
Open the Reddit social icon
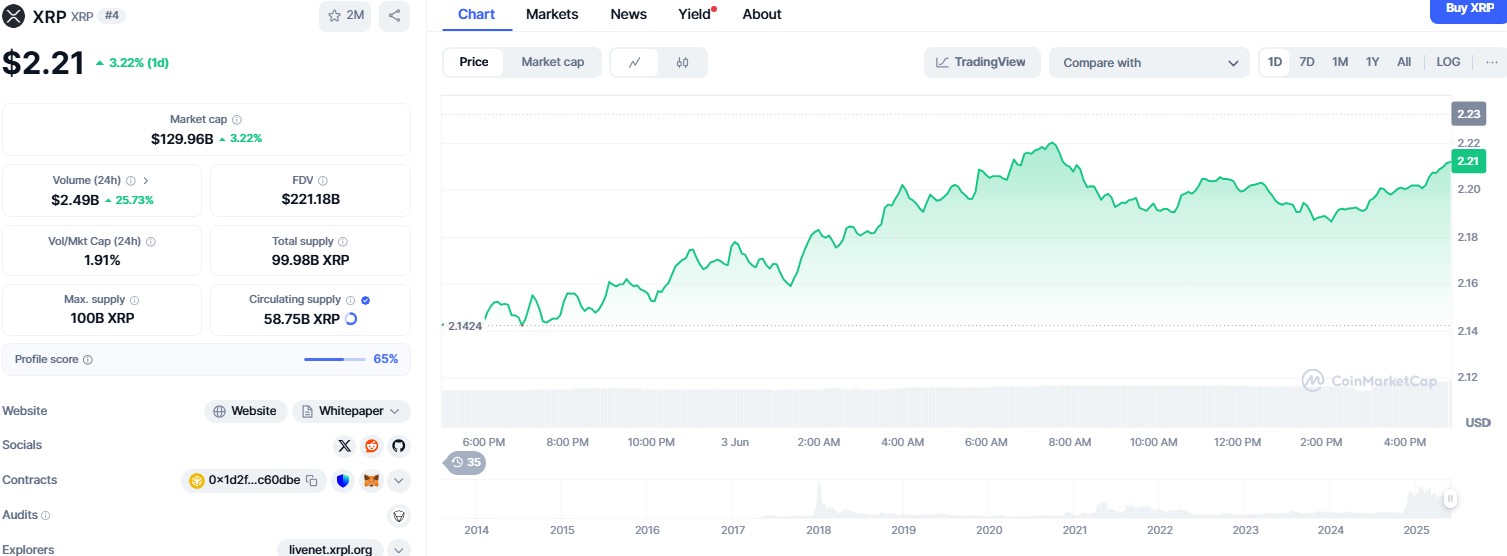(x=372, y=446)
